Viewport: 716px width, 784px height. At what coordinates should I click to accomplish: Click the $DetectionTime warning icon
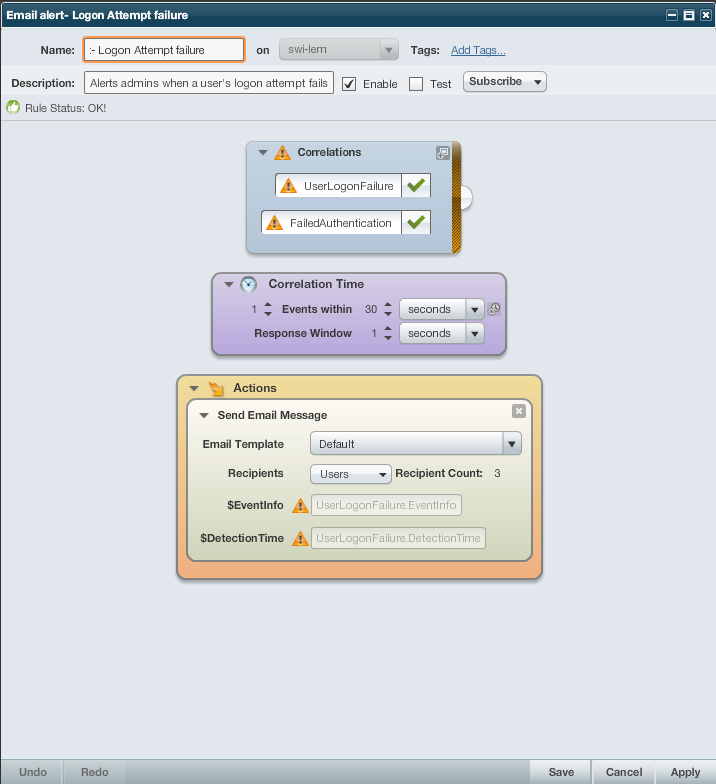(x=300, y=538)
